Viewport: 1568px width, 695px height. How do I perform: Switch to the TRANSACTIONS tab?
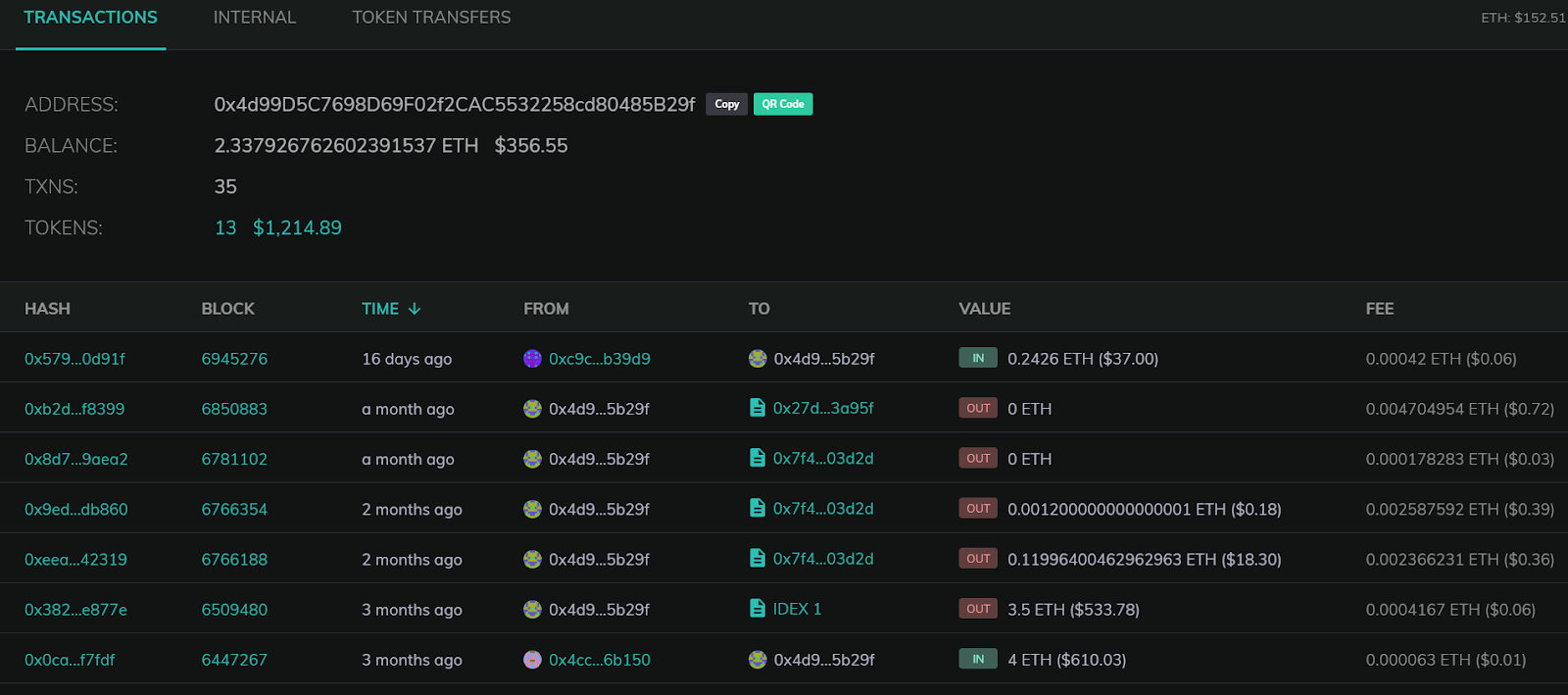coord(90,18)
